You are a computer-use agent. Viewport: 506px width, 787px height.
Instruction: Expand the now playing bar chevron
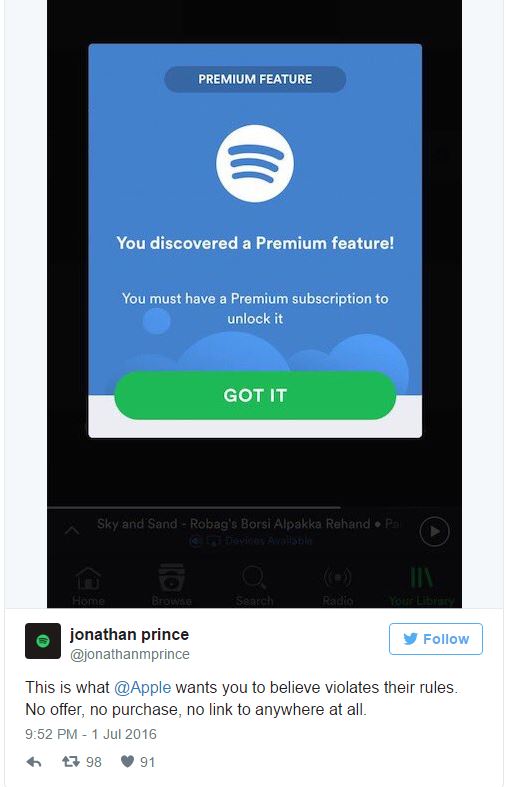72,530
